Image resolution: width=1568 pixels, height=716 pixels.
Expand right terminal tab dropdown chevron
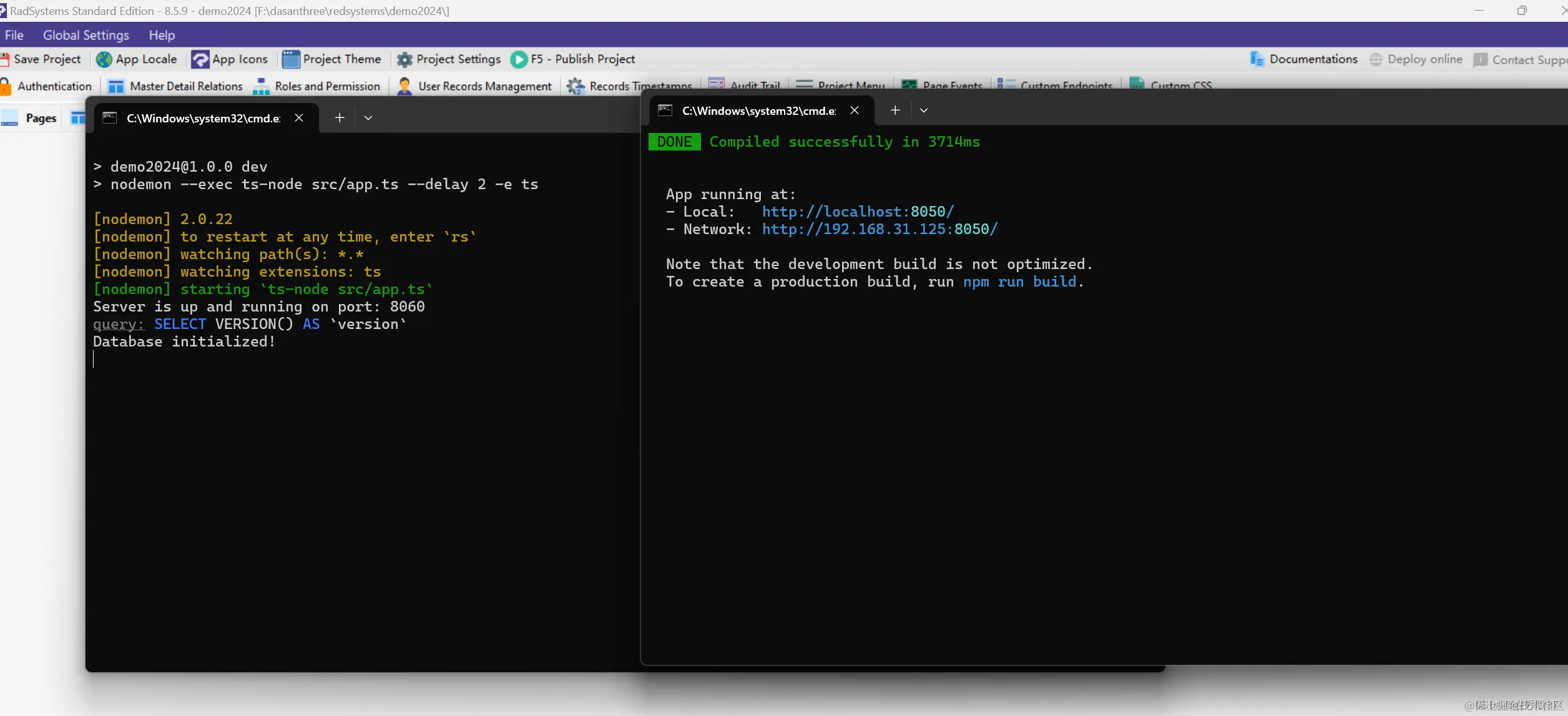(924, 110)
